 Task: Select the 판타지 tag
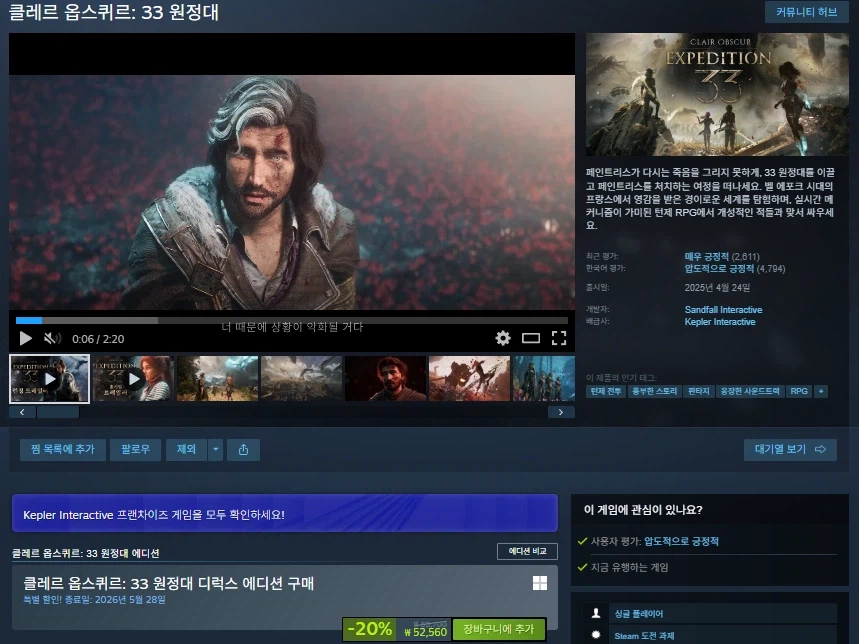coord(698,391)
